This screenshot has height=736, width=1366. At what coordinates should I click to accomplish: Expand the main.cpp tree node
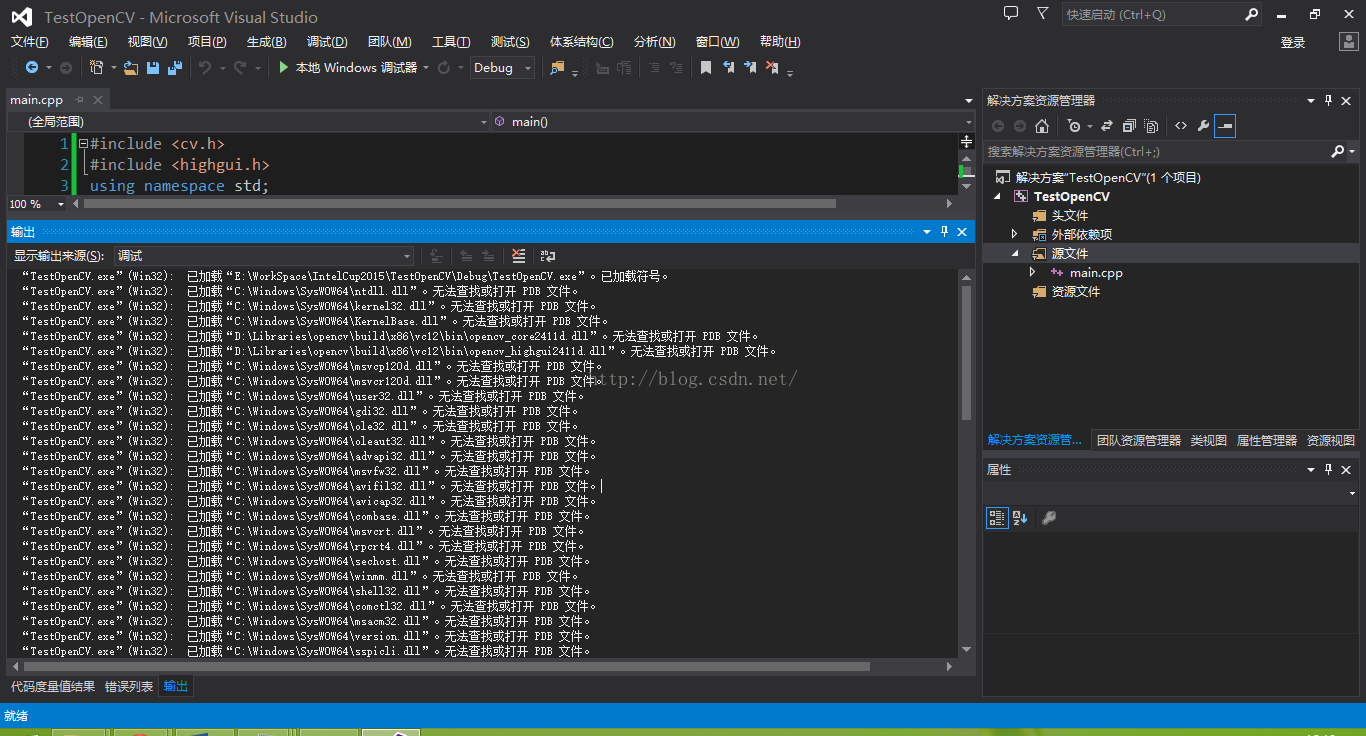1033,272
